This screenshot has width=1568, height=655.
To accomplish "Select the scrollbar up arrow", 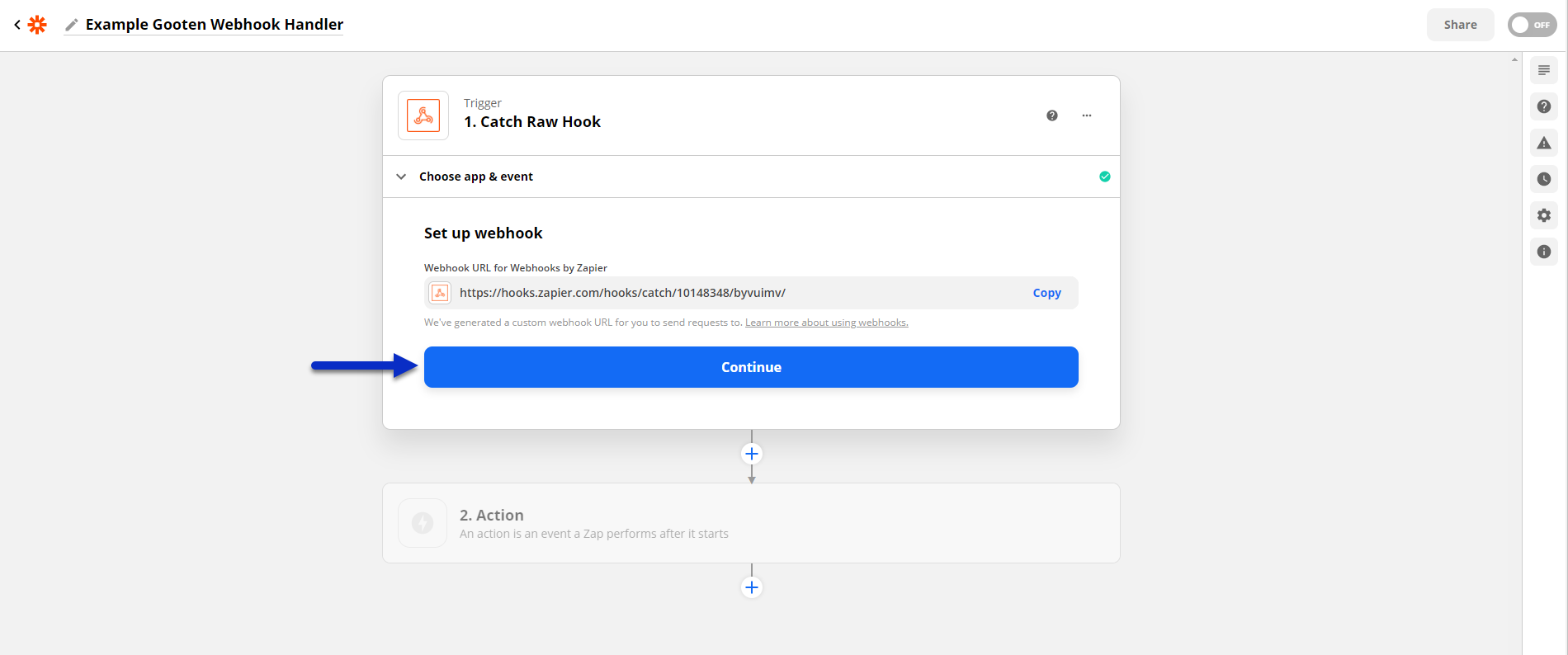I will pyautogui.click(x=1514, y=59).
